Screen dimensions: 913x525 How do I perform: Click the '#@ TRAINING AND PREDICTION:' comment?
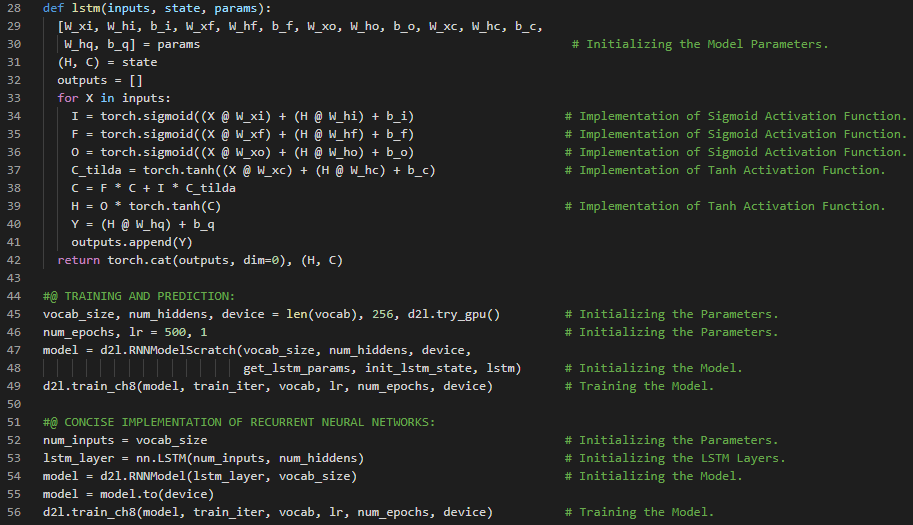138,296
